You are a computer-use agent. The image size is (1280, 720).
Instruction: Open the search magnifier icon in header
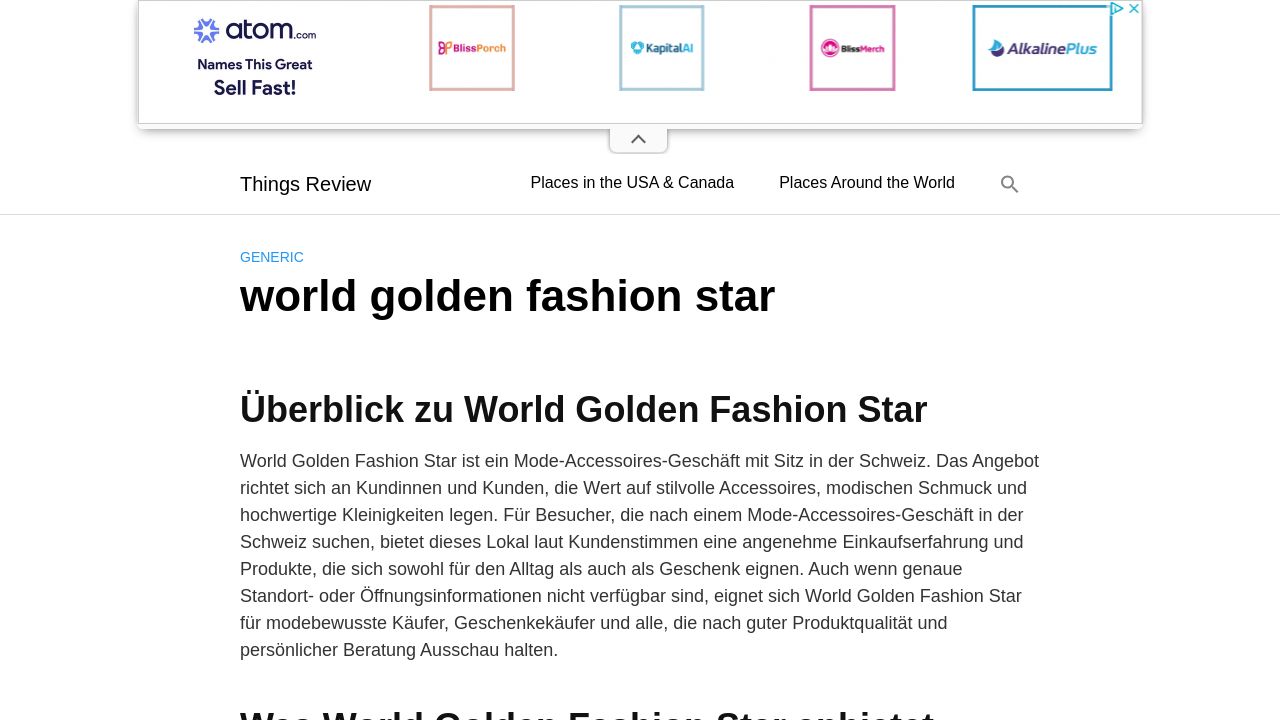(1009, 184)
